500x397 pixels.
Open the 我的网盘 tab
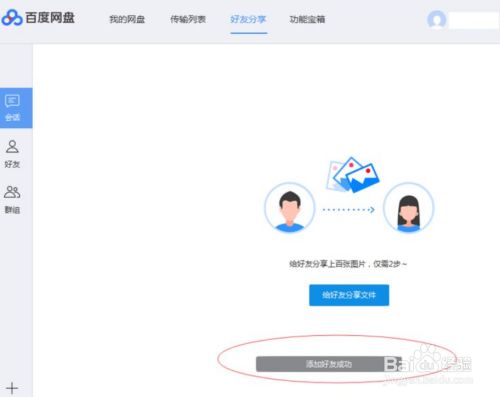(127, 19)
